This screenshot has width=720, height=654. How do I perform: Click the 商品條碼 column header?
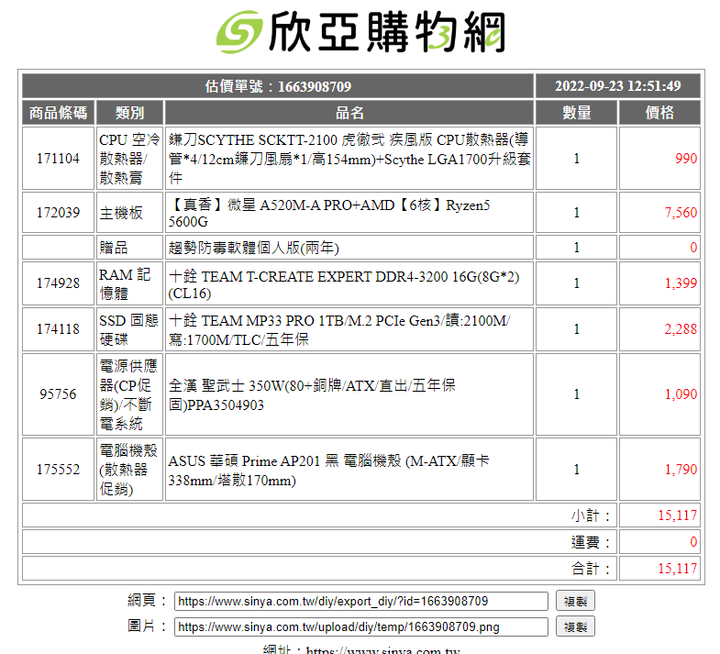point(58,113)
